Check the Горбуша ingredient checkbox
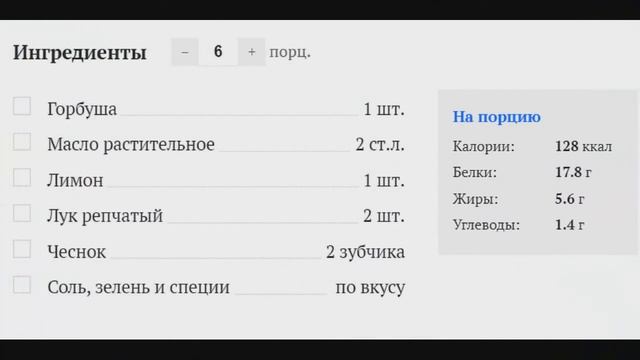Image resolution: width=640 pixels, height=360 pixels. tap(22, 106)
